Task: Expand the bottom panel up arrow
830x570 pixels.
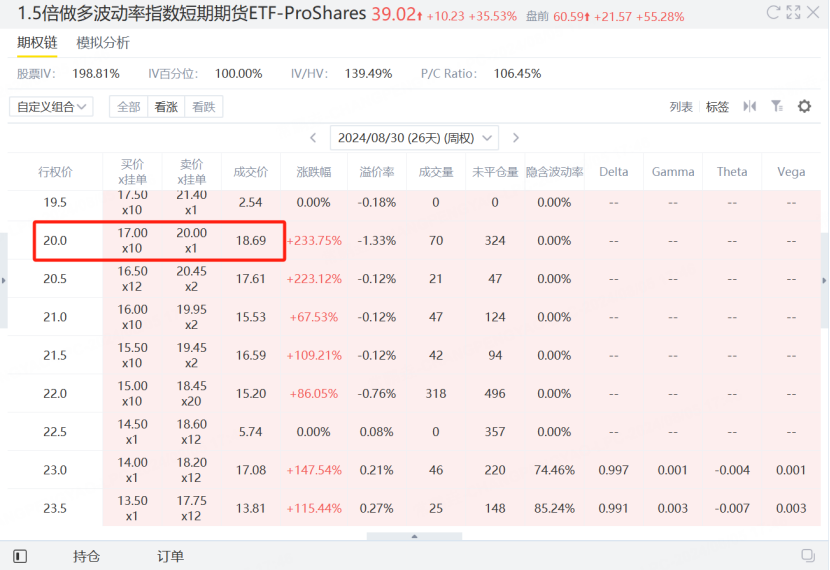Action: (x=414, y=536)
